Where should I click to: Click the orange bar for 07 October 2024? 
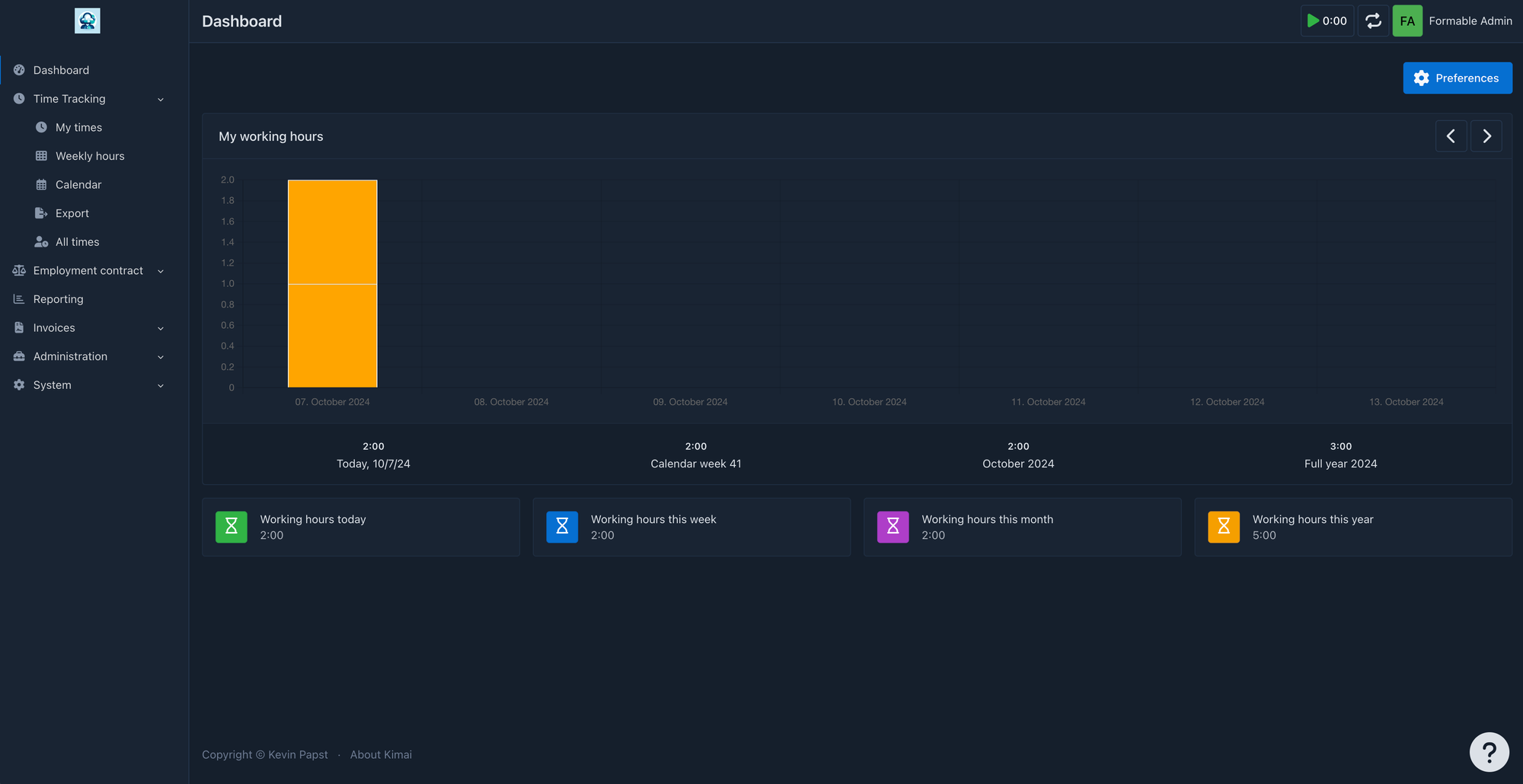pos(332,282)
